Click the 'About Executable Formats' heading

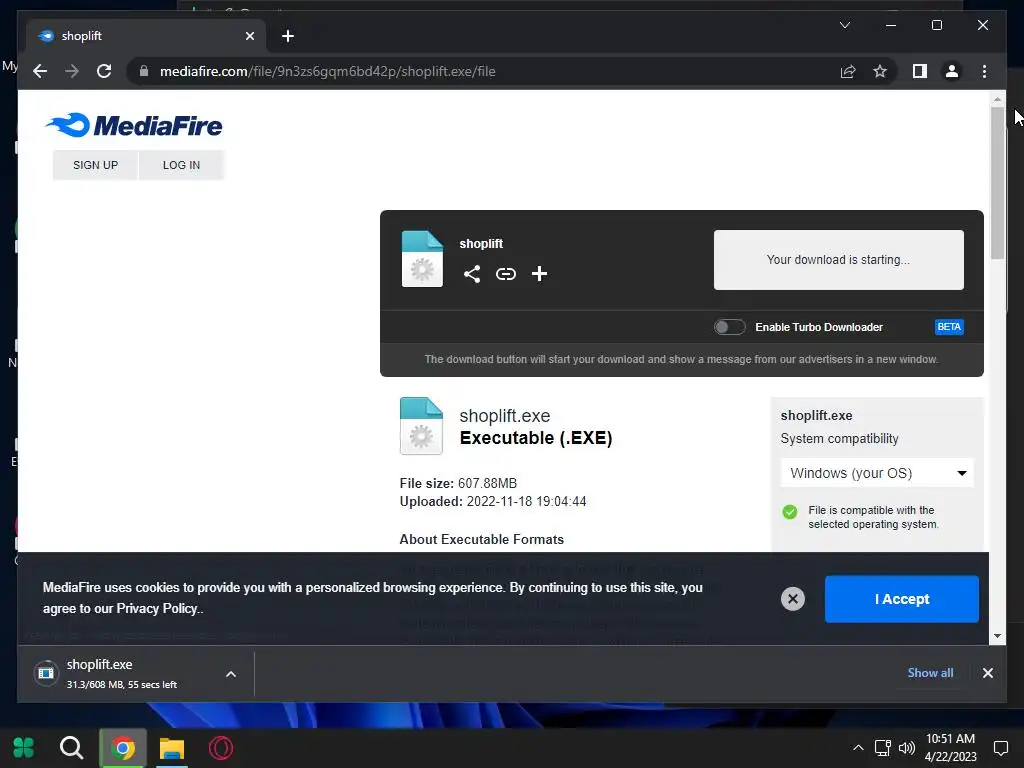(x=481, y=539)
